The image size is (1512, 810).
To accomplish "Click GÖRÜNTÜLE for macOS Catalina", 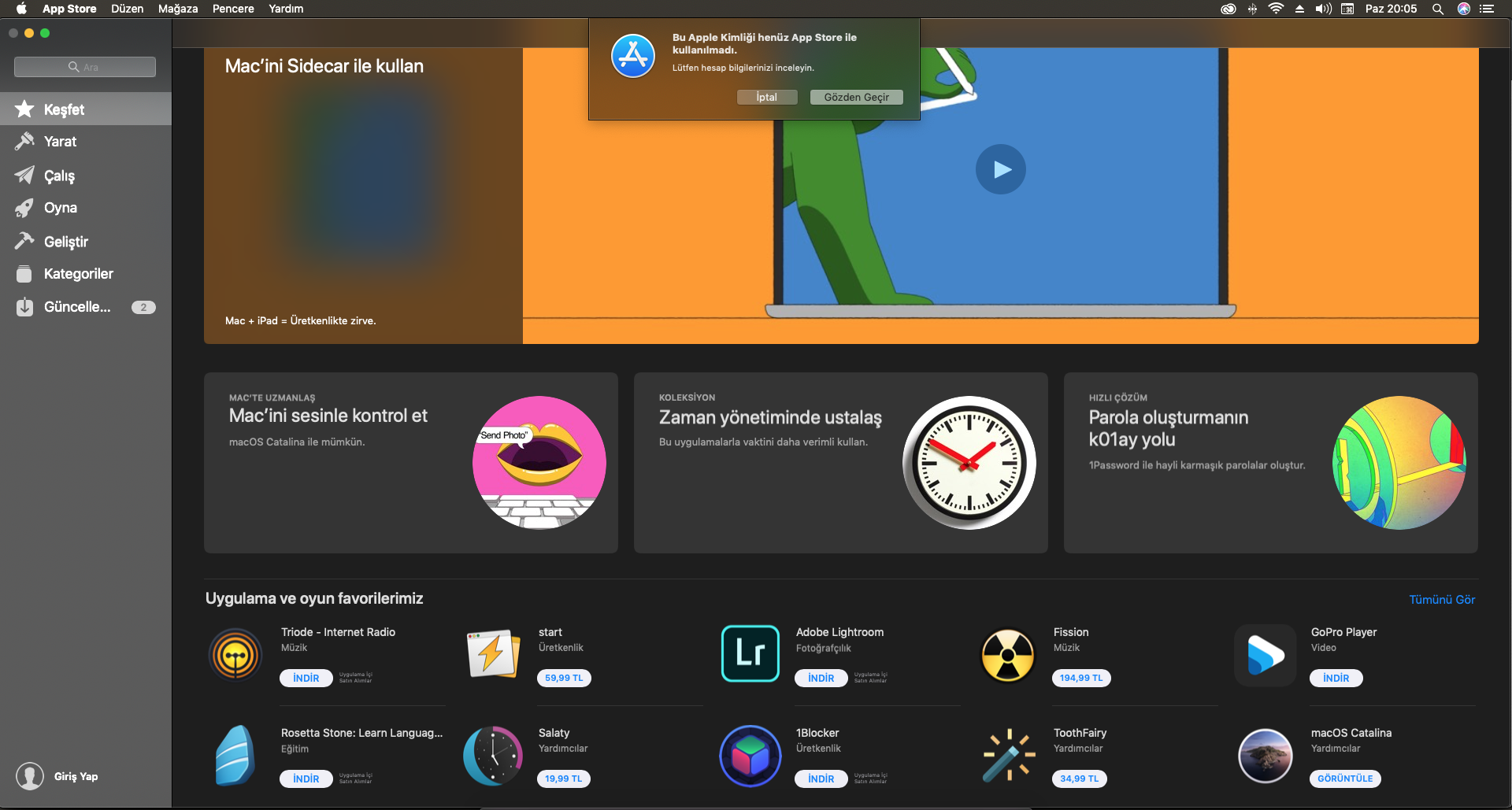I will click(x=1345, y=779).
